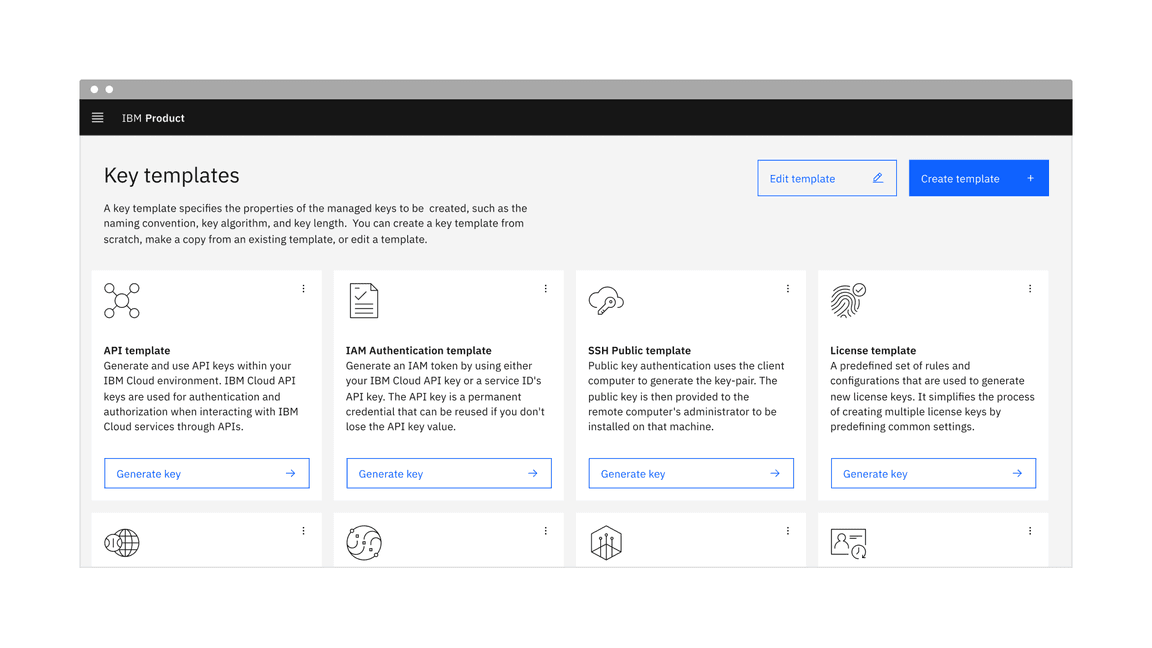This screenshot has height=648, width=1152.
Task: Click the hexagon chart icon tile
Action: [606, 543]
